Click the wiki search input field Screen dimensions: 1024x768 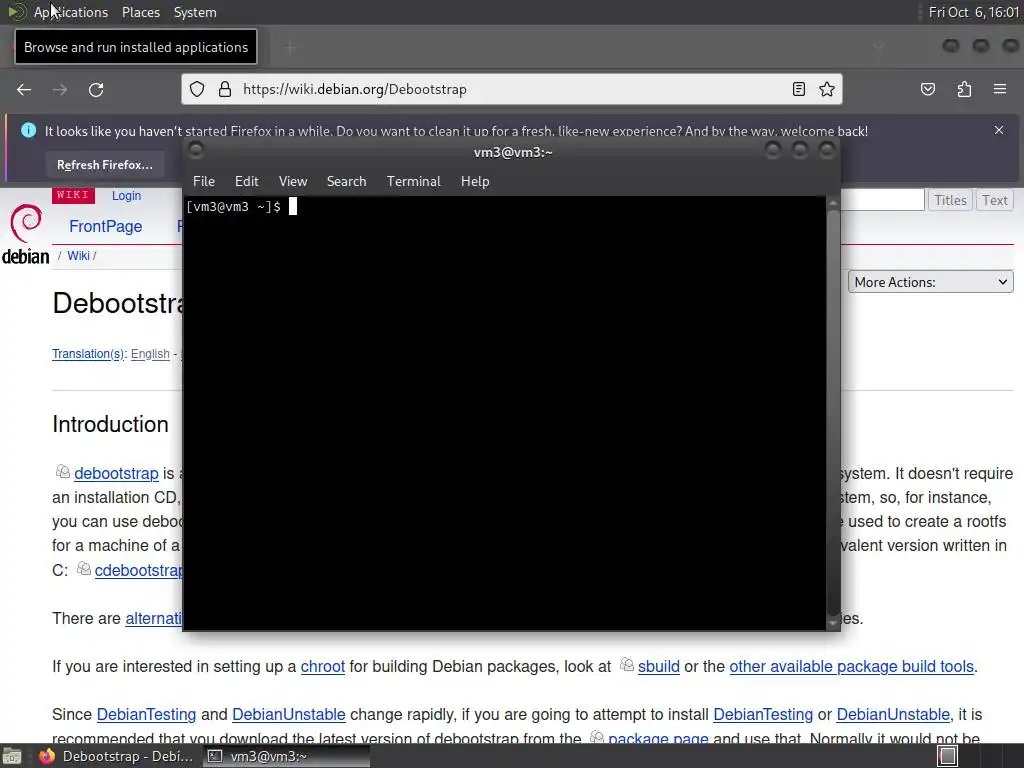click(882, 200)
